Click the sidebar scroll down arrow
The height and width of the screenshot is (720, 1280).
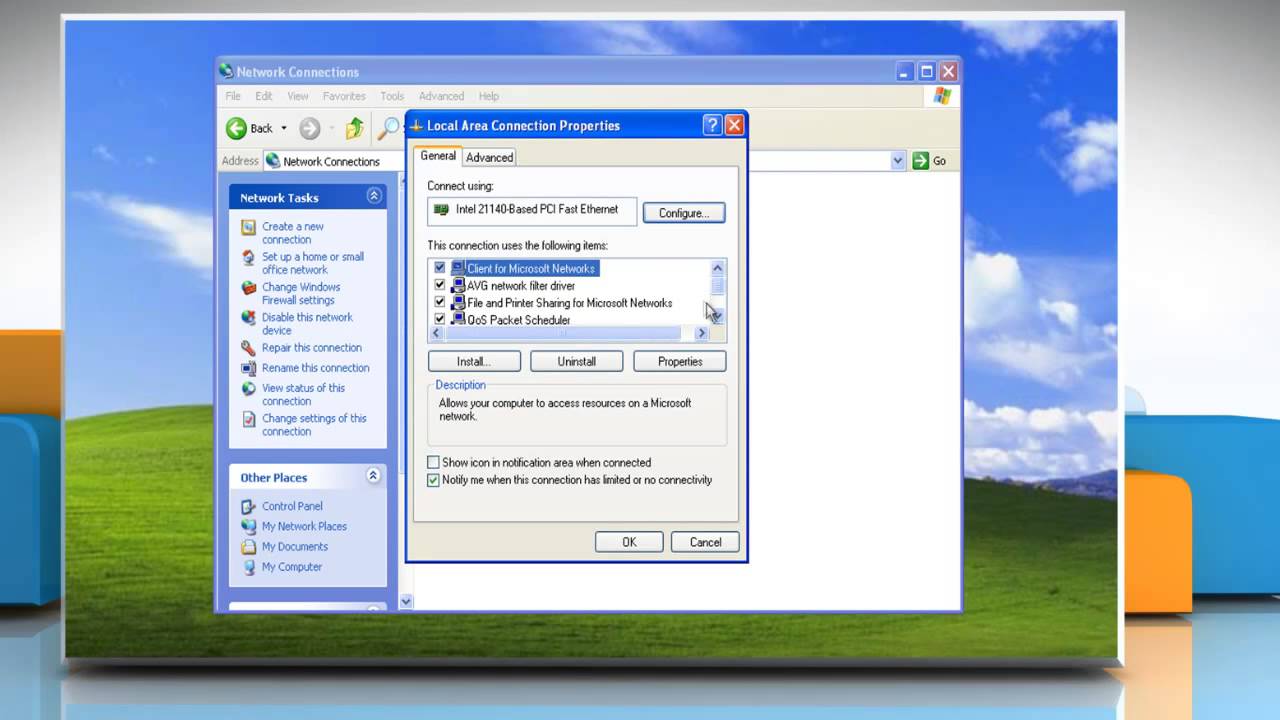[406, 601]
